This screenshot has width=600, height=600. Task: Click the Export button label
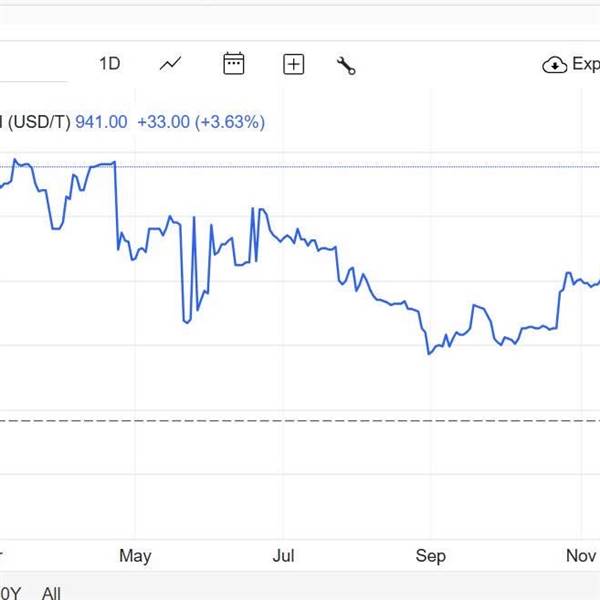click(584, 64)
